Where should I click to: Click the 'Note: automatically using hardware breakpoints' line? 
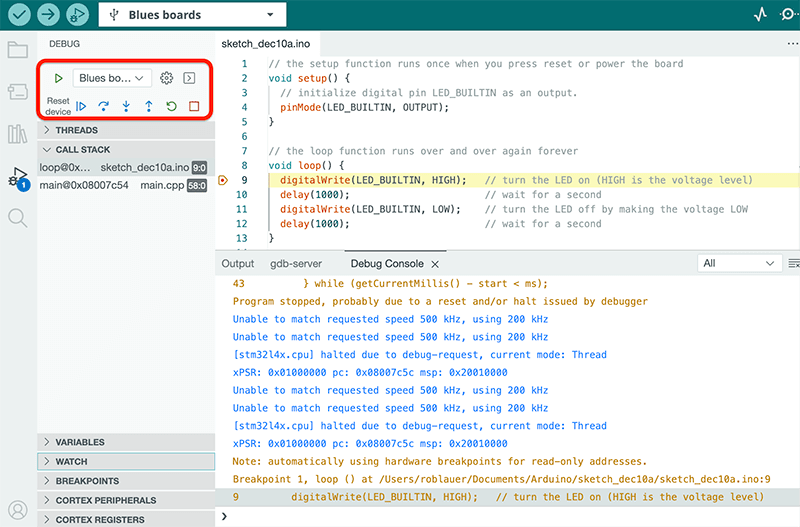pyautogui.click(x=439, y=461)
